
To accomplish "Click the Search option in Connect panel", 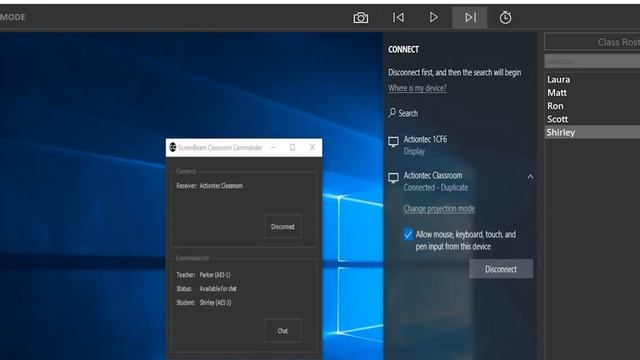I will pyautogui.click(x=403, y=113).
